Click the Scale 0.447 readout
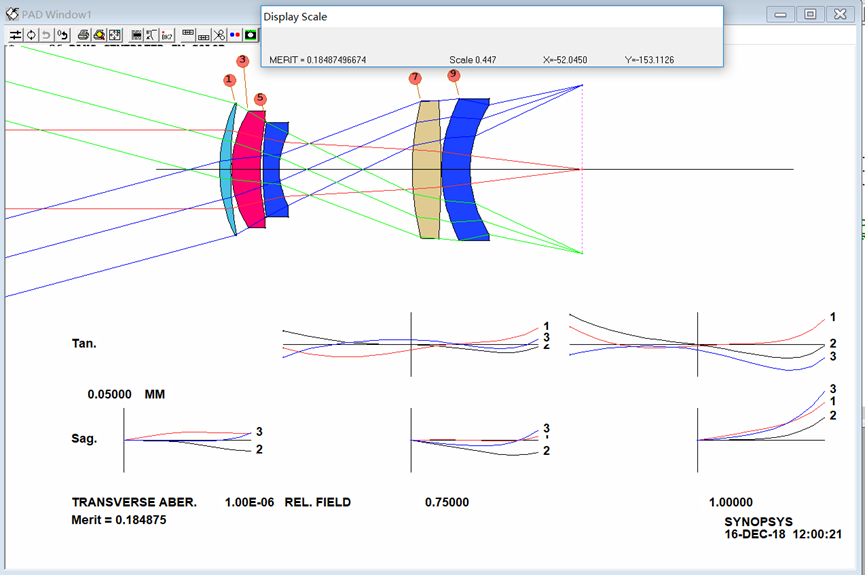 (472, 60)
